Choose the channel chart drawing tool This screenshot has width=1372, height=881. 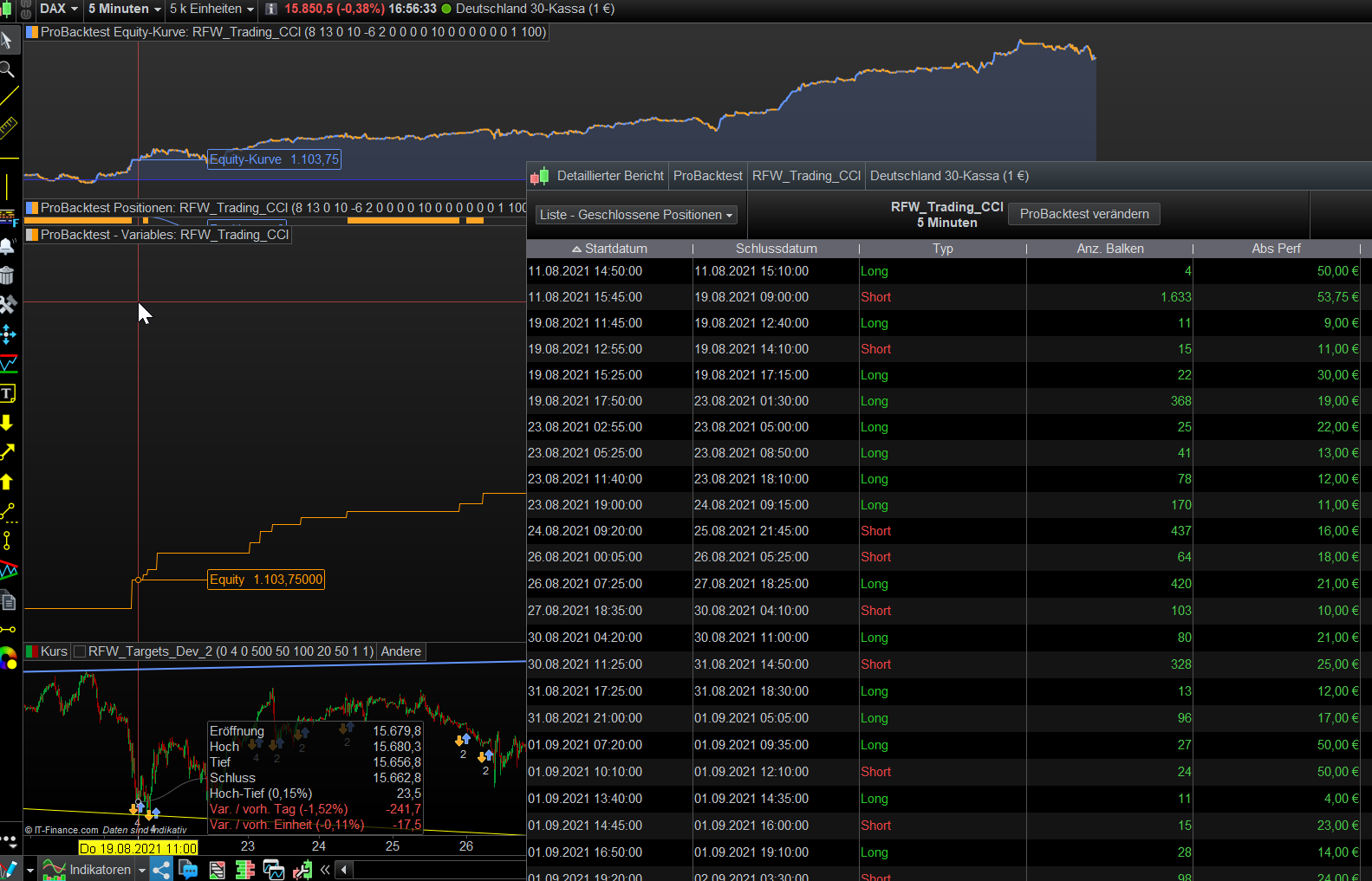8,364
